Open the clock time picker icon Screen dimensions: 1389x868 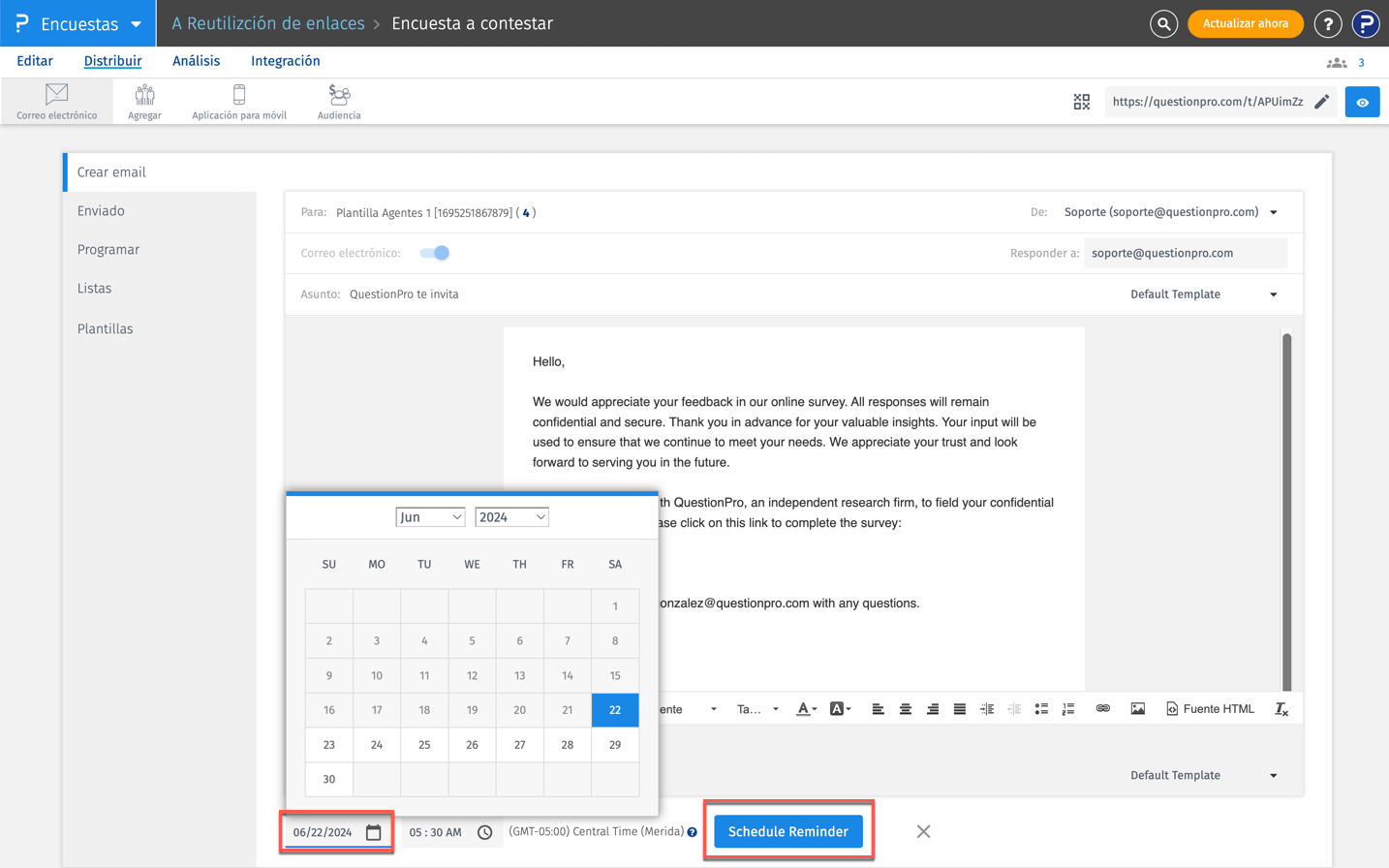[485, 832]
